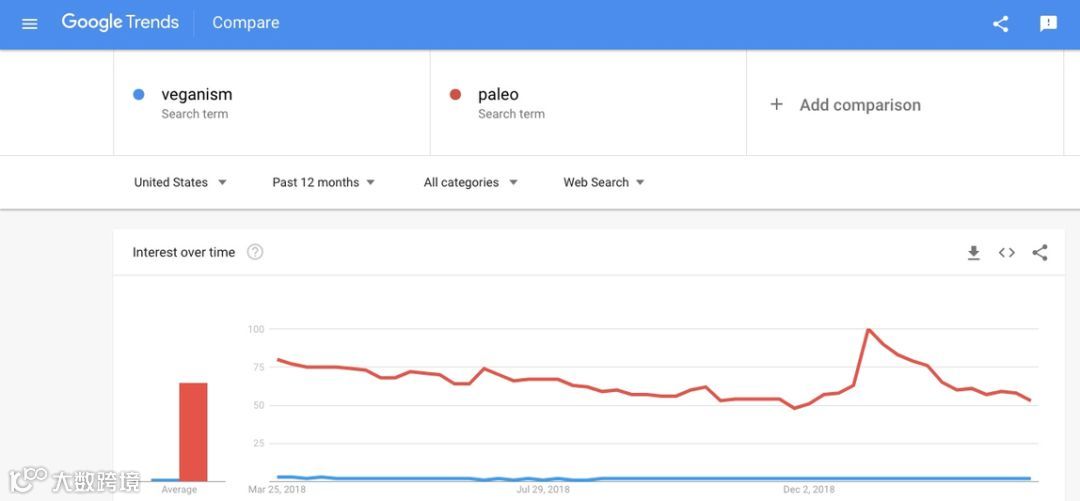
Task: Click the Compare page title
Action: 246,23
